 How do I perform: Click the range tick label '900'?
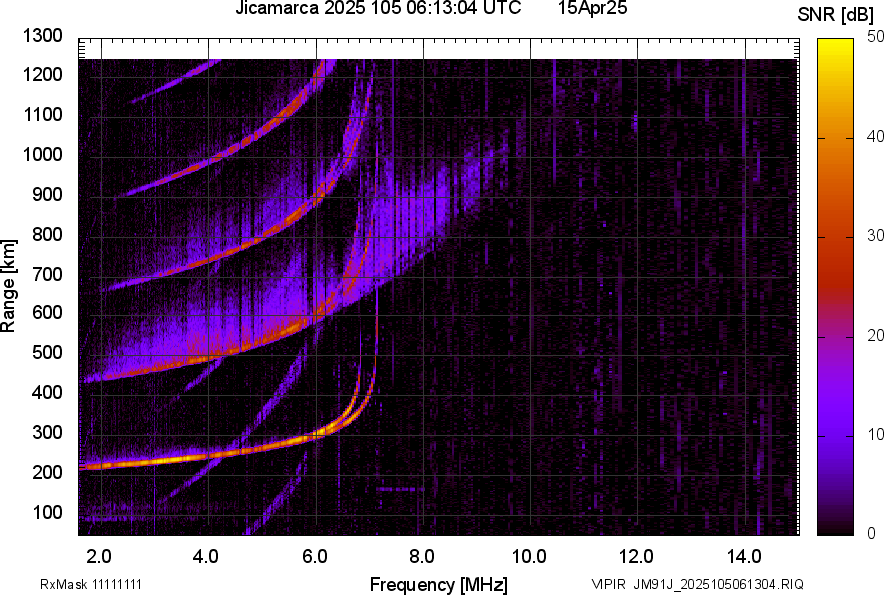(47, 194)
